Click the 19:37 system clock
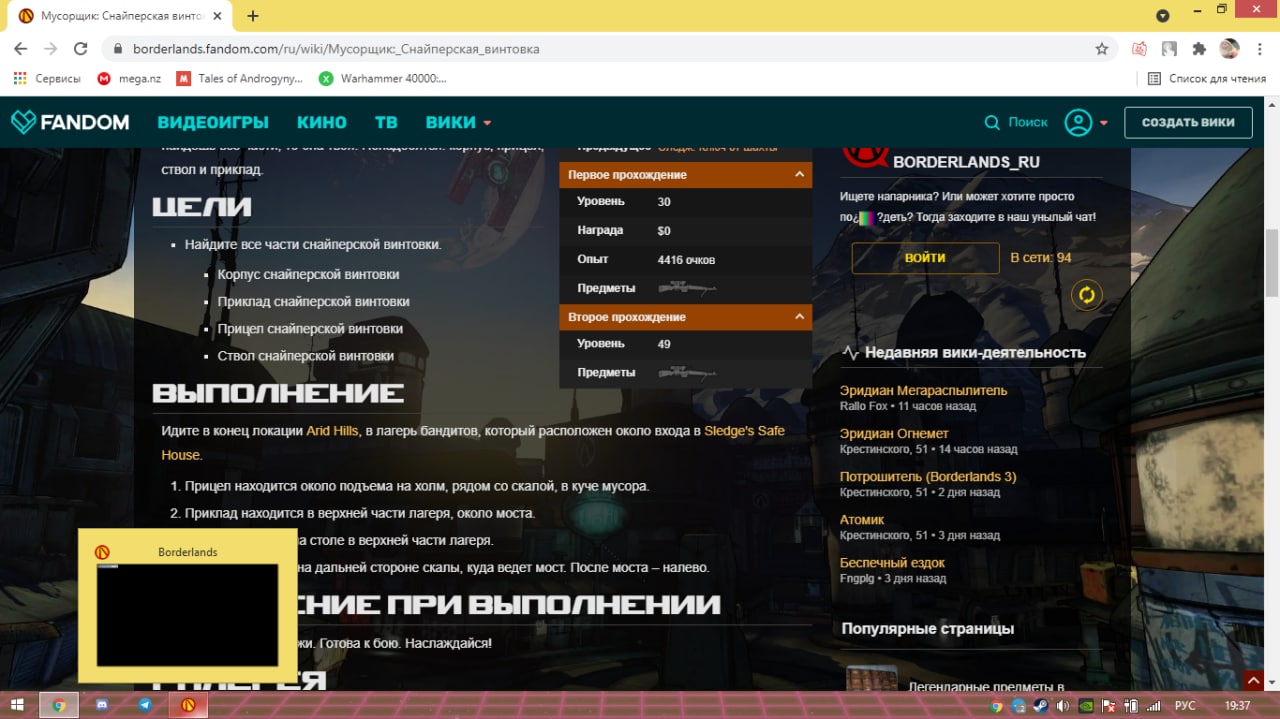 point(1237,706)
